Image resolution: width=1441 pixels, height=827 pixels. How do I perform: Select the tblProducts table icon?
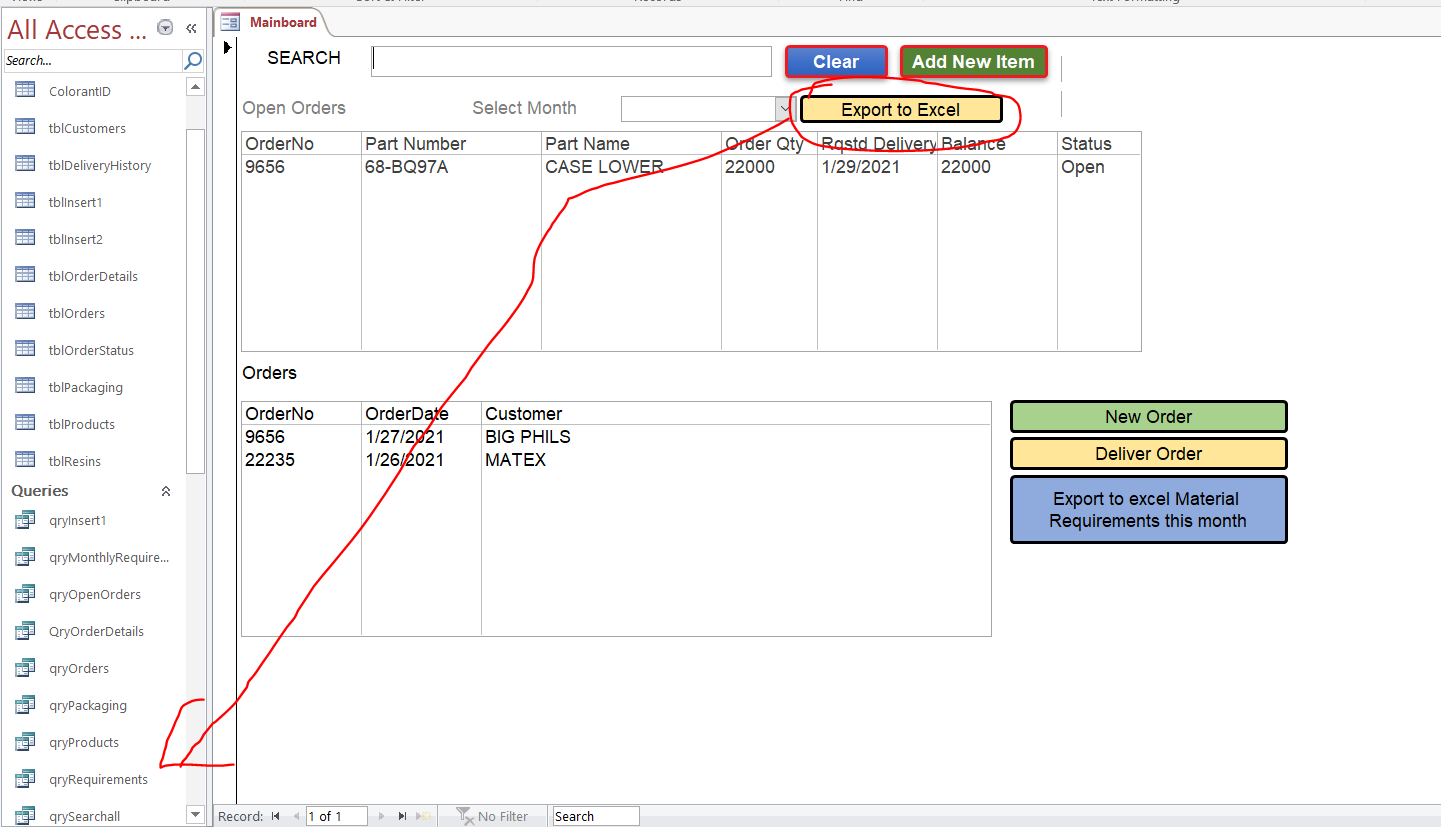click(x=26, y=424)
